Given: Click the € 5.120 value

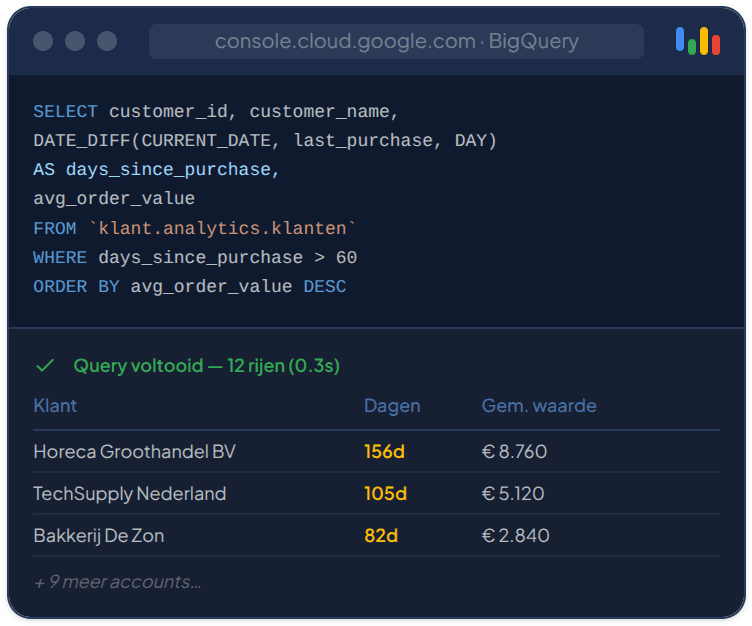Looking at the screenshot, I should 513,494.
